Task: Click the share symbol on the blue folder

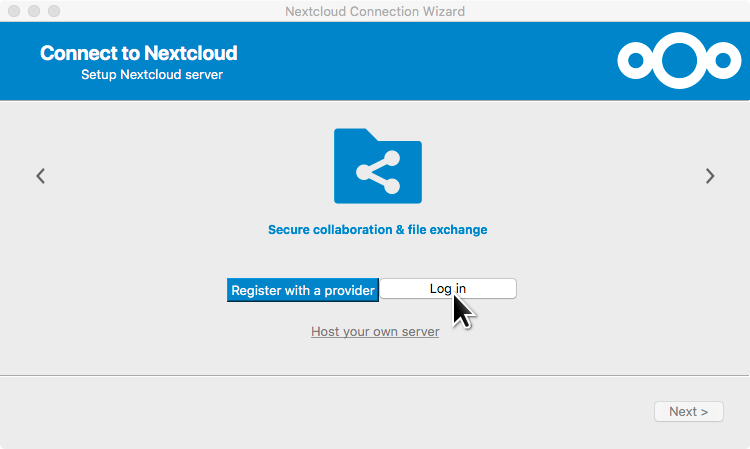Action: coord(378,172)
